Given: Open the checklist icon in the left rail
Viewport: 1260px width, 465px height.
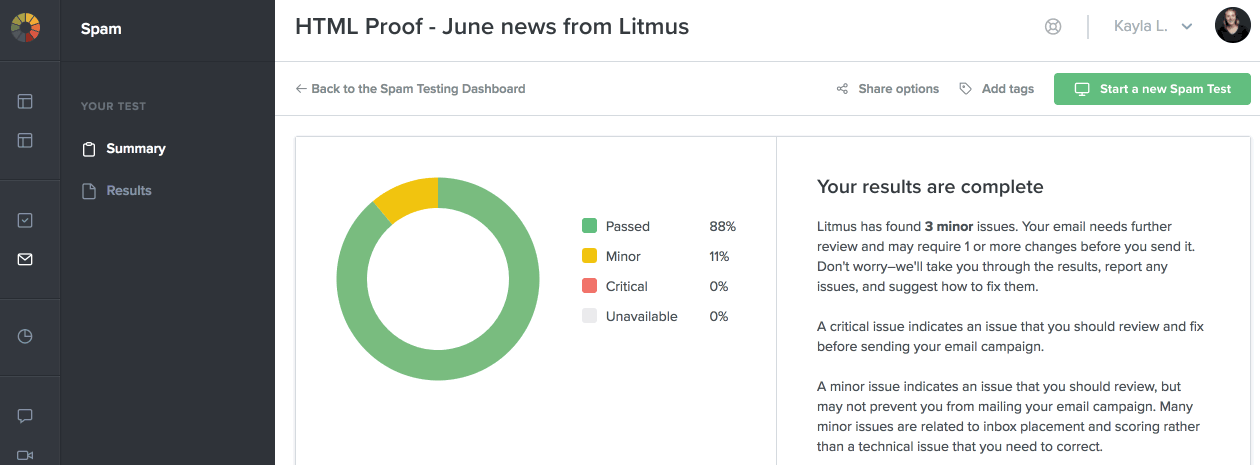Looking at the screenshot, I should 25,220.
